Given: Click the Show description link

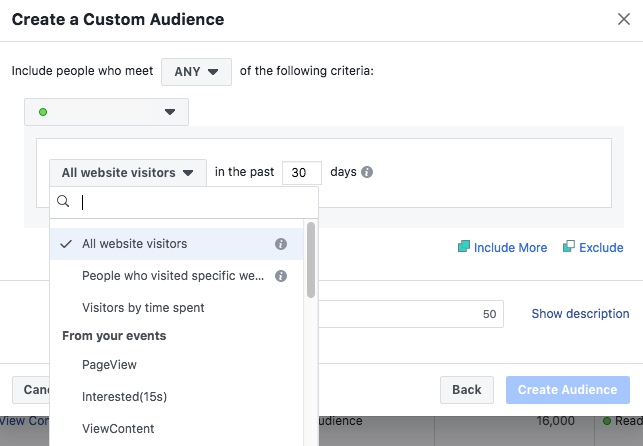Looking at the screenshot, I should [x=580, y=314].
